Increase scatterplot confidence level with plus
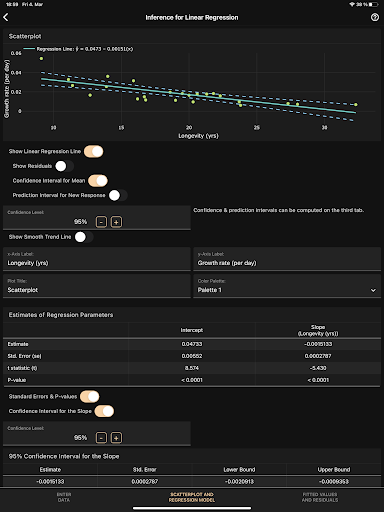The image size is (384, 512). [116, 222]
